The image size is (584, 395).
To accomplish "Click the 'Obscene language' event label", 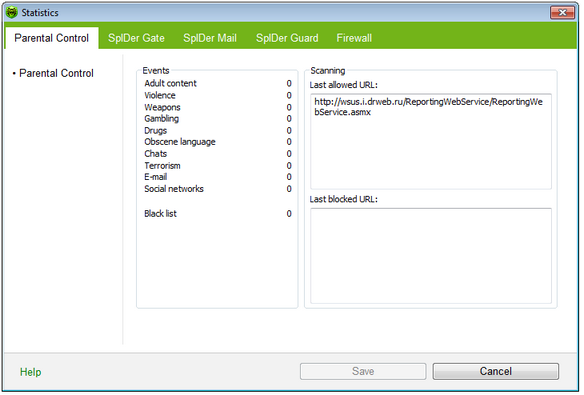I will (180, 142).
